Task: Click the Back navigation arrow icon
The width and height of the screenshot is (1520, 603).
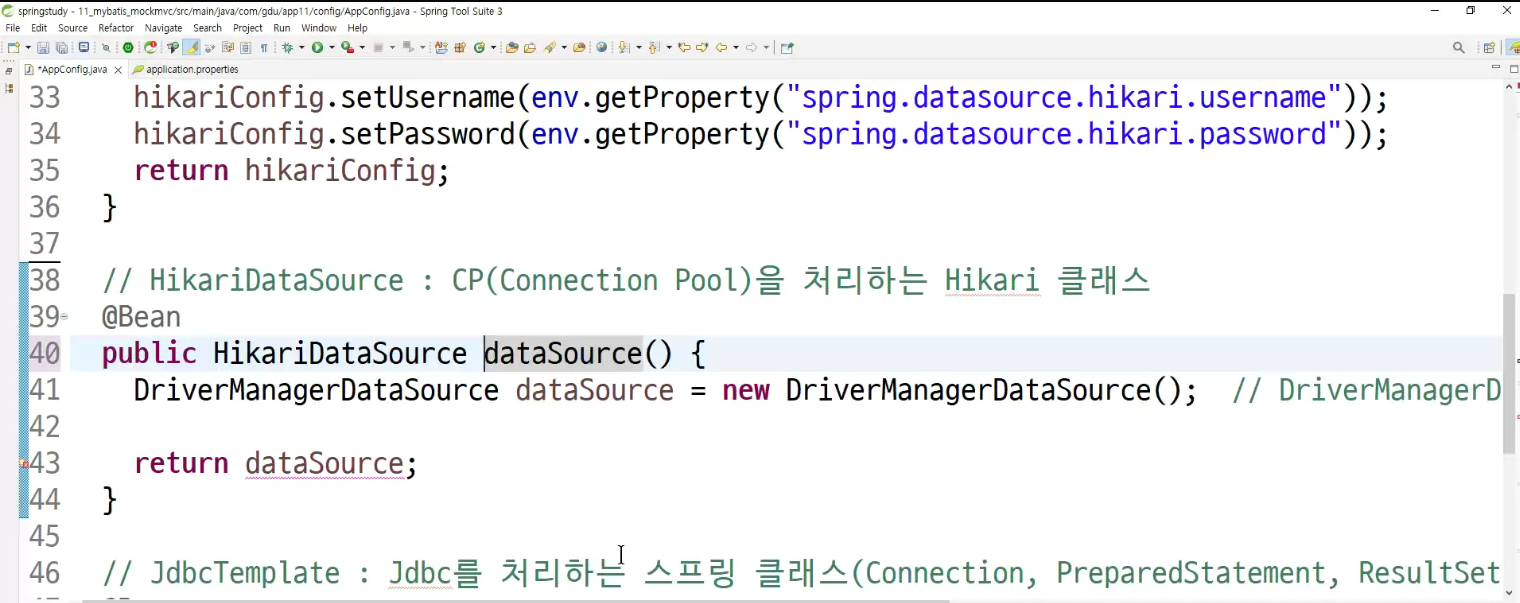Action: pos(721,47)
